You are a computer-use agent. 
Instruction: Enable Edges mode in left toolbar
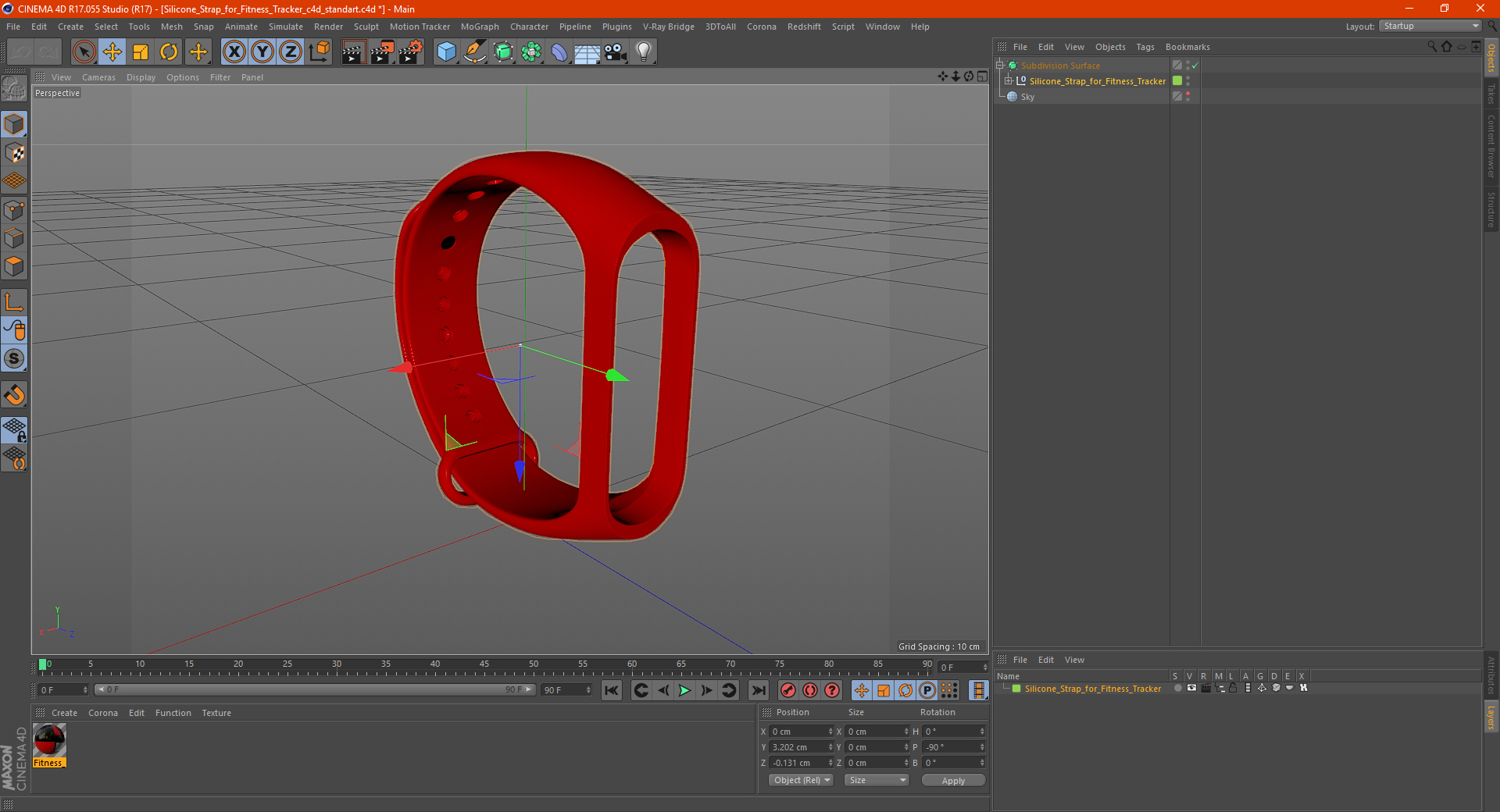[14, 238]
